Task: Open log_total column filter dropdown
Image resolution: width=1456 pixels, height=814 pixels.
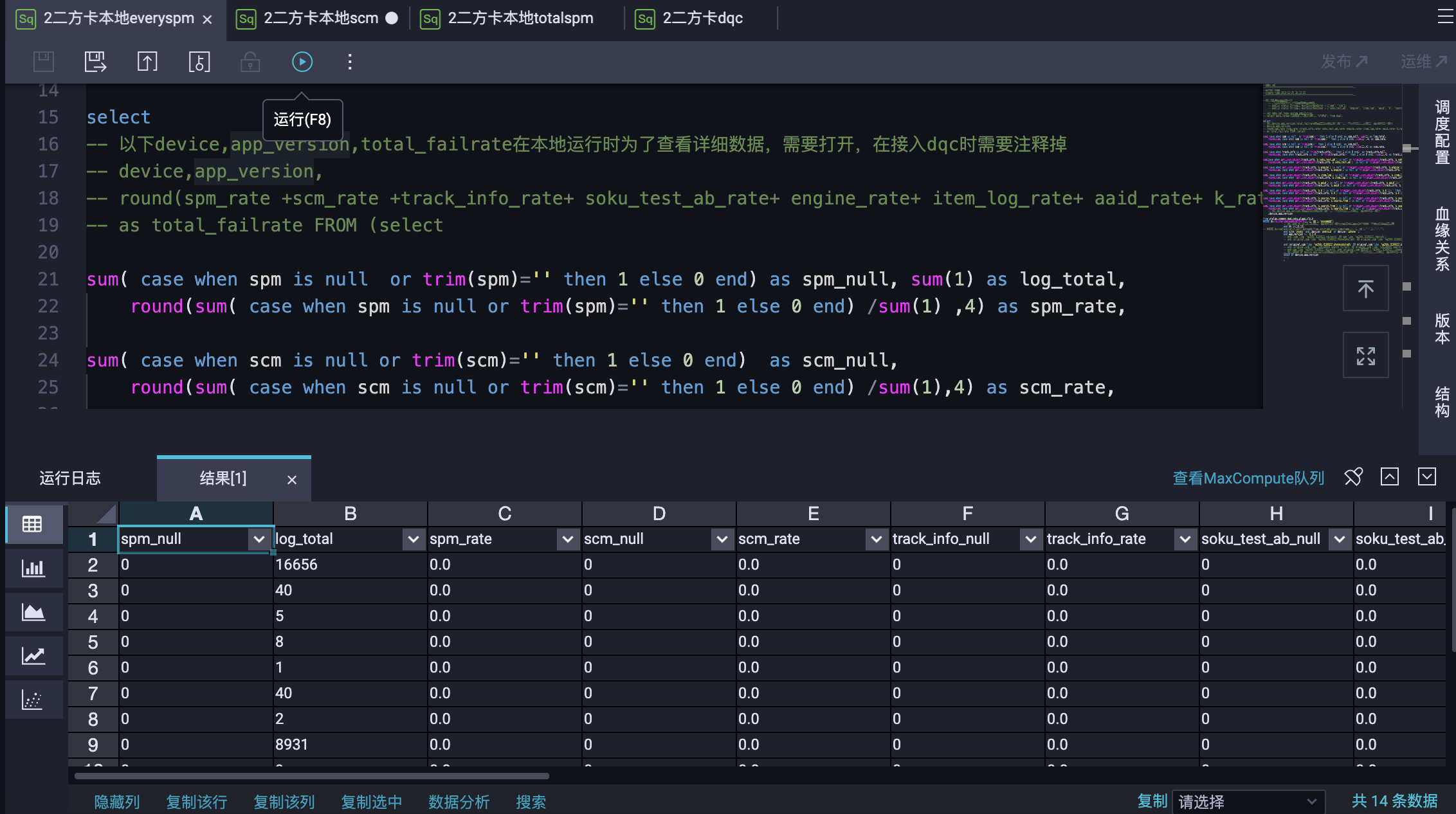Action: coord(414,539)
